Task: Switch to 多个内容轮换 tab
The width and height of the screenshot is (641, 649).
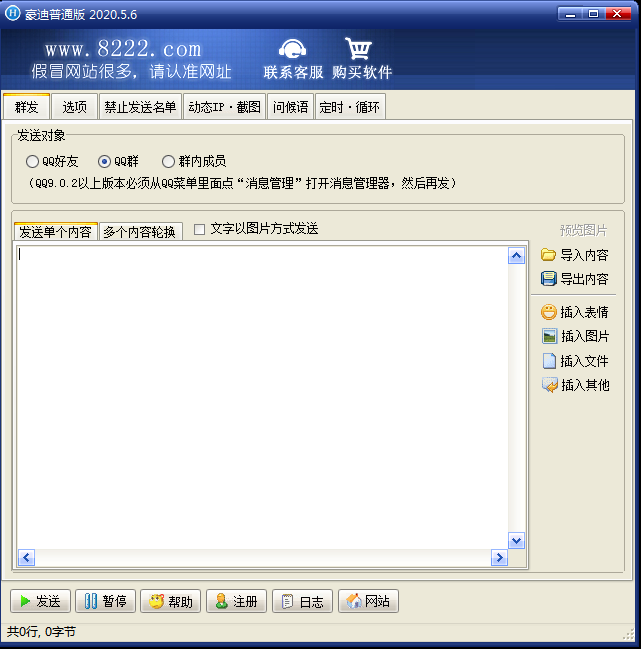Action: 140,232
